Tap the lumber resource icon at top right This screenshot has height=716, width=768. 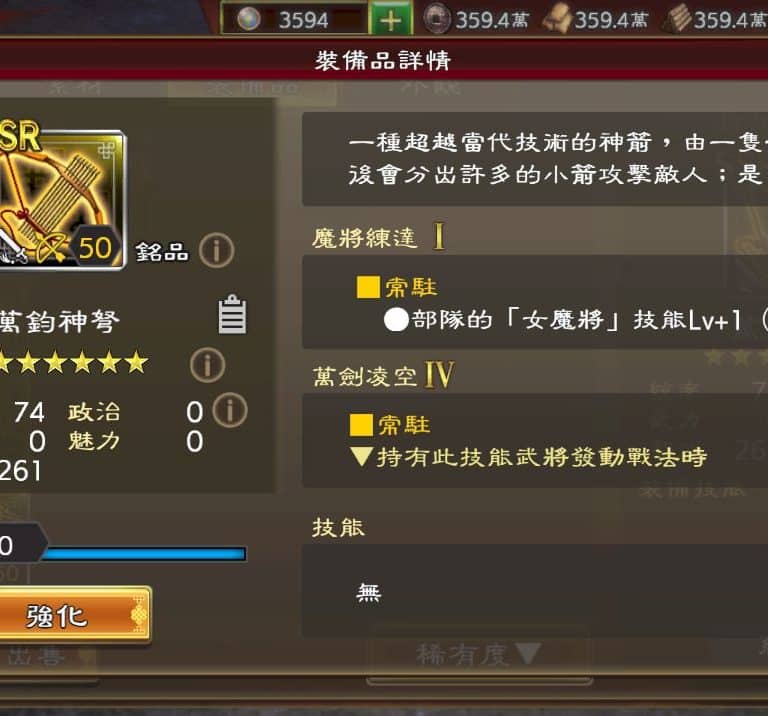pos(677,19)
